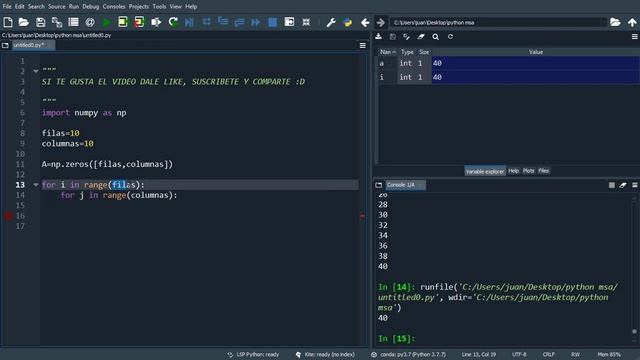Open the Source menu
The width and height of the screenshot is (640, 360).
[x=57, y=7]
